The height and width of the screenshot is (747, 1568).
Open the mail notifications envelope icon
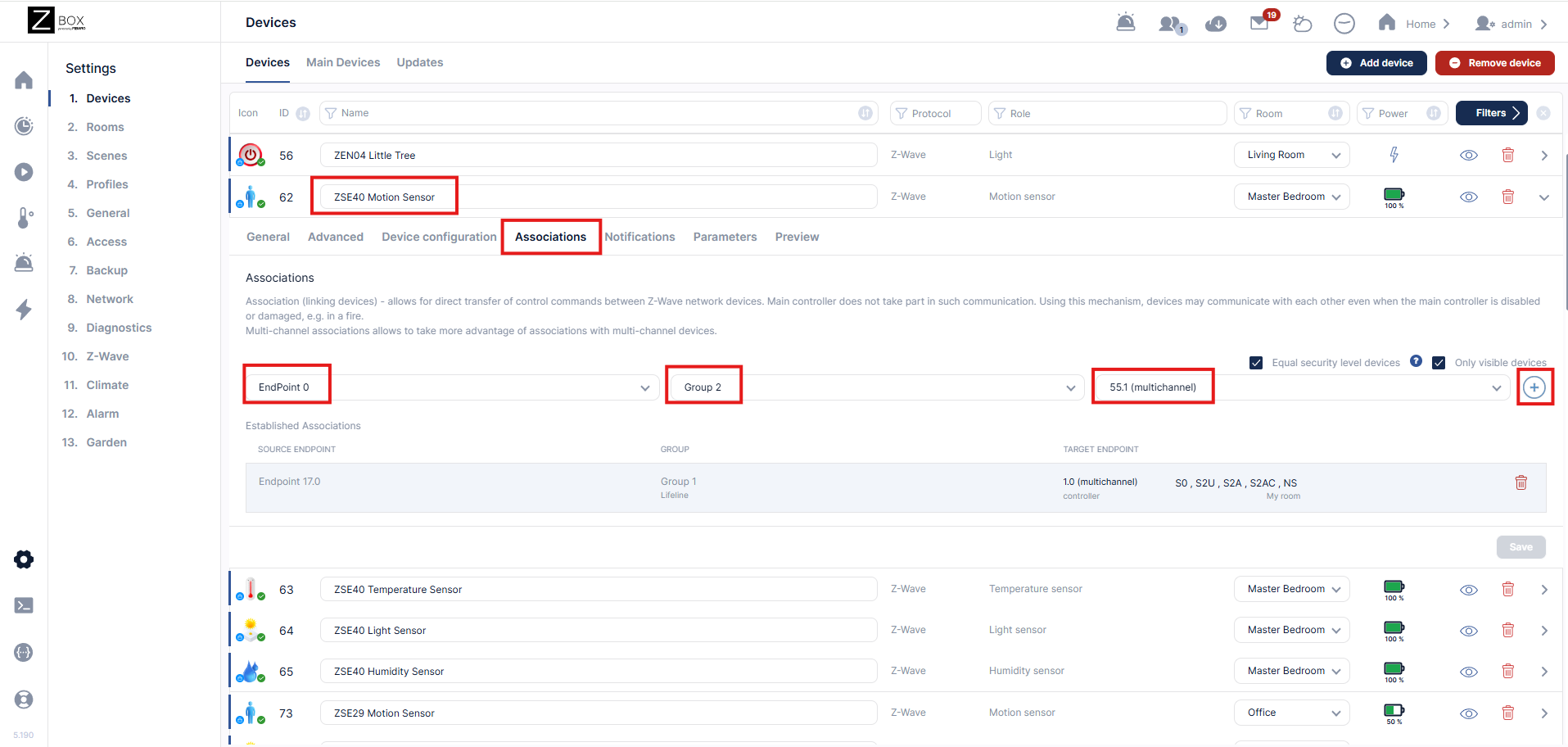click(x=1259, y=23)
